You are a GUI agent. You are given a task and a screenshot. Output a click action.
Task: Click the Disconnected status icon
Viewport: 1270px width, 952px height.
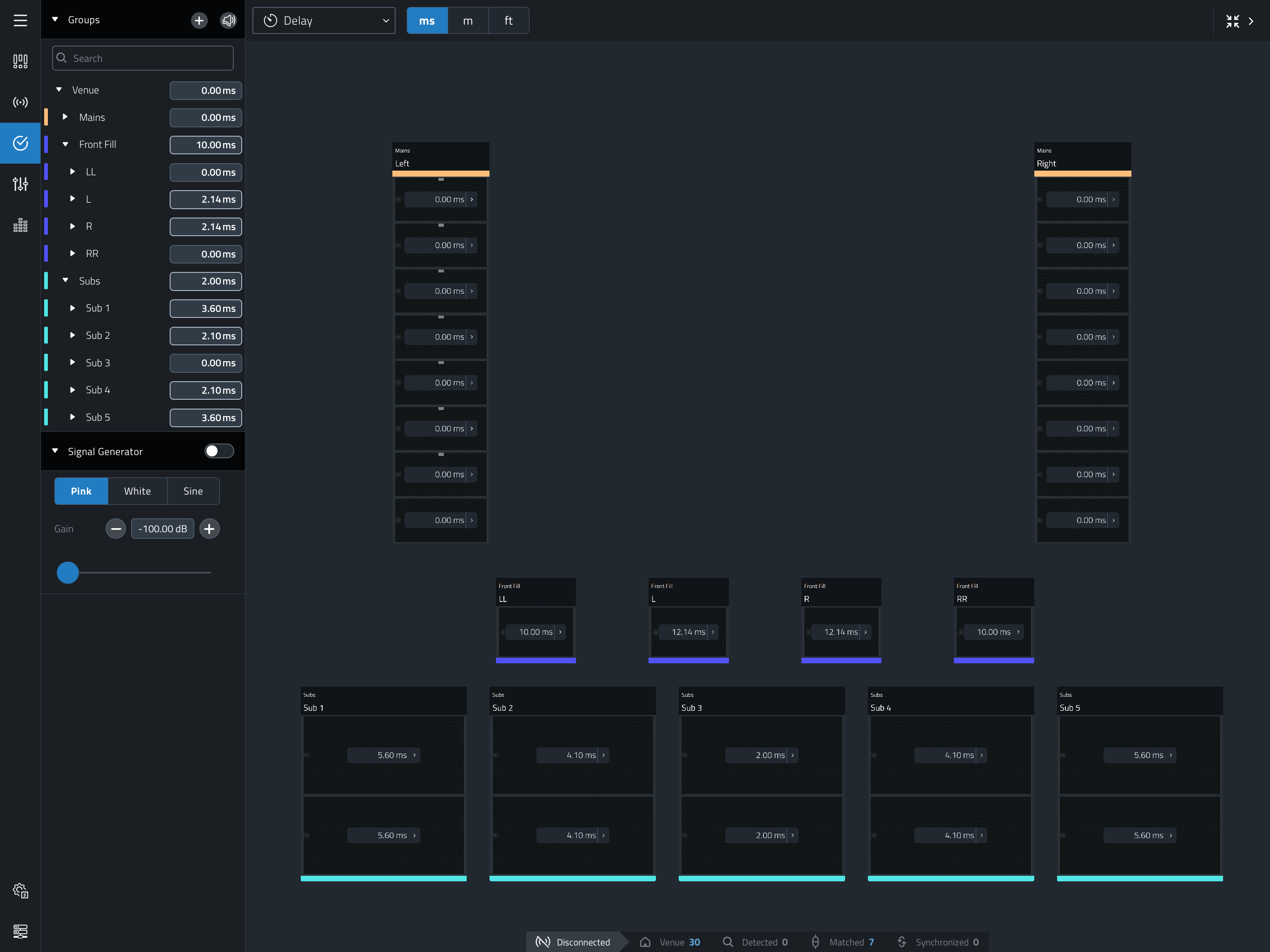[x=542, y=942]
